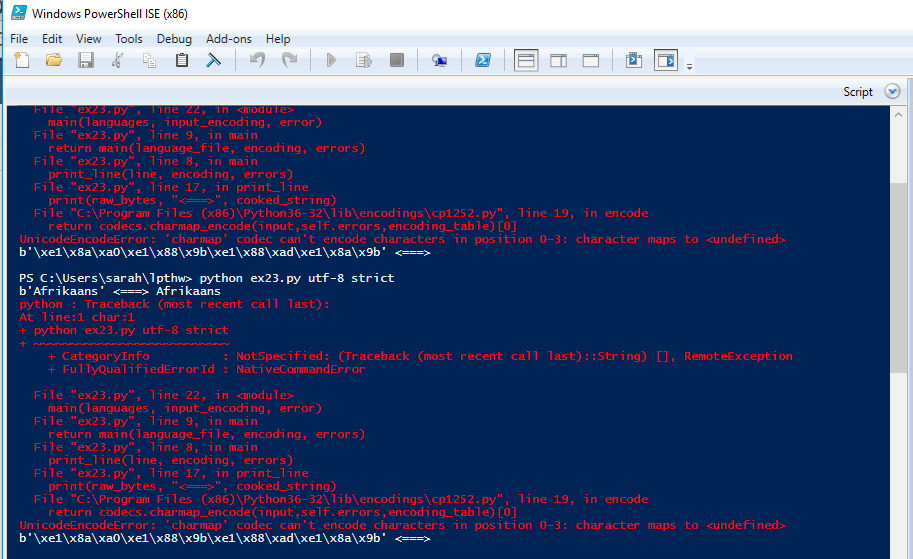This screenshot has width=913, height=559.
Task: Copy the selection with the Copy icon
Action: point(150,60)
